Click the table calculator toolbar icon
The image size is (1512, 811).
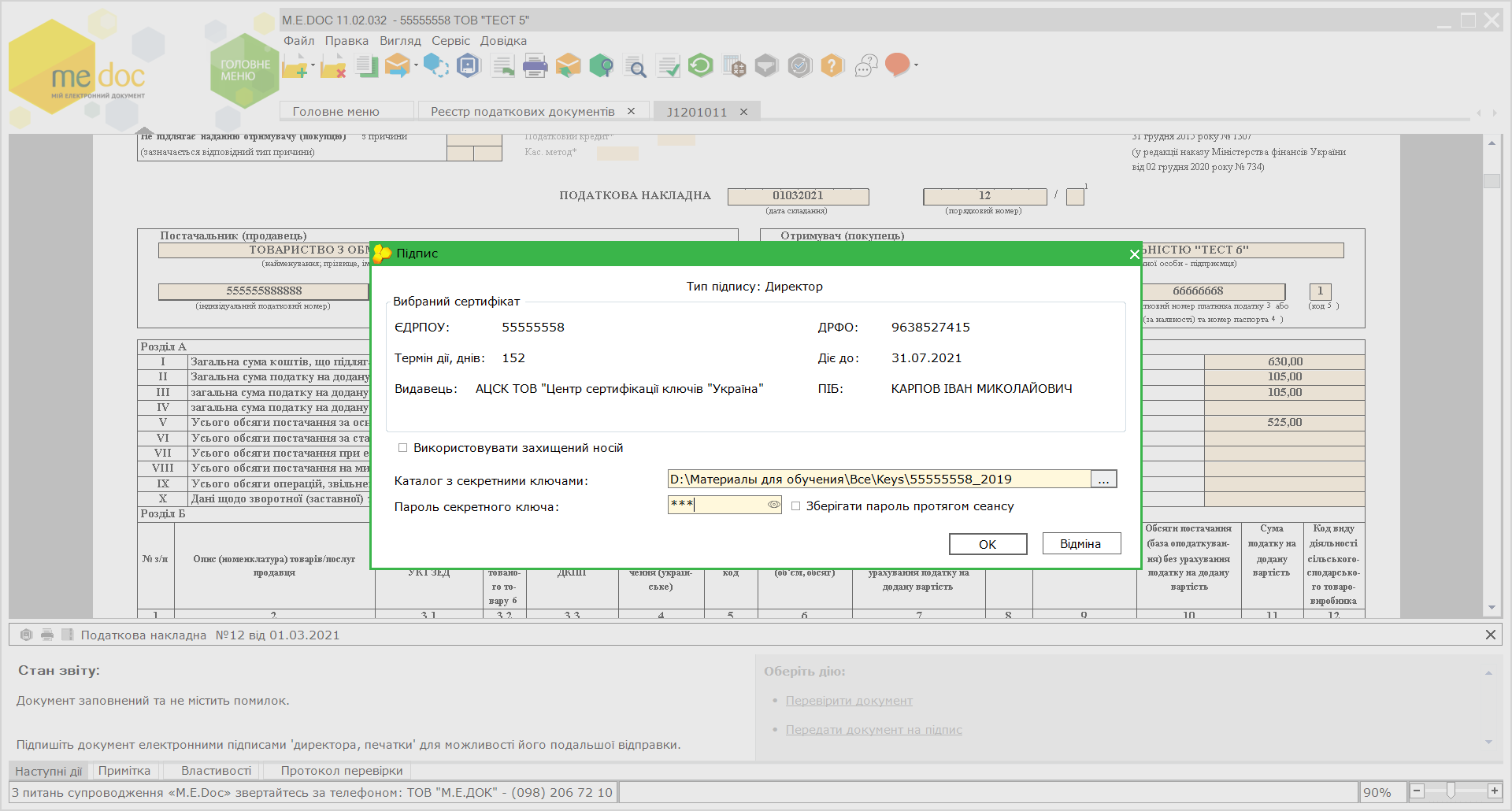click(x=734, y=65)
